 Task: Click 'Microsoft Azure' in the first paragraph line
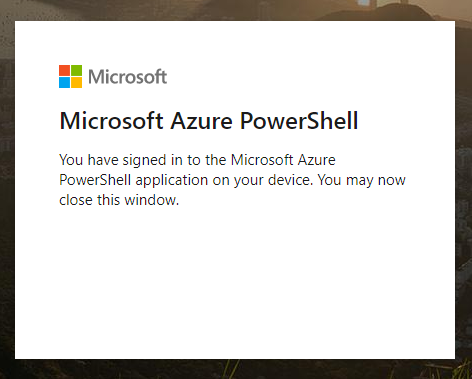[283, 160]
